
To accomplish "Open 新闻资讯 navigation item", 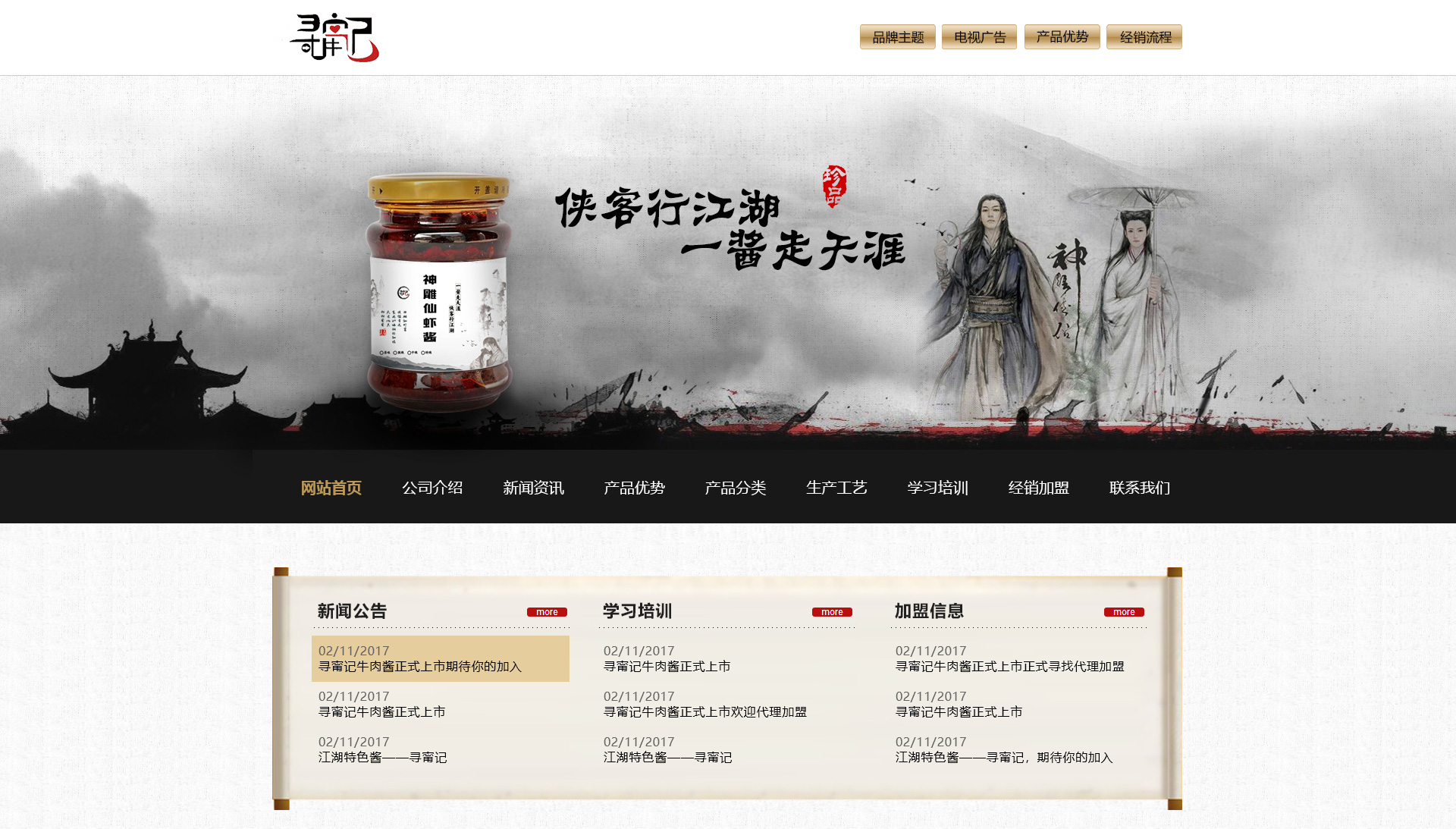I will [533, 488].
